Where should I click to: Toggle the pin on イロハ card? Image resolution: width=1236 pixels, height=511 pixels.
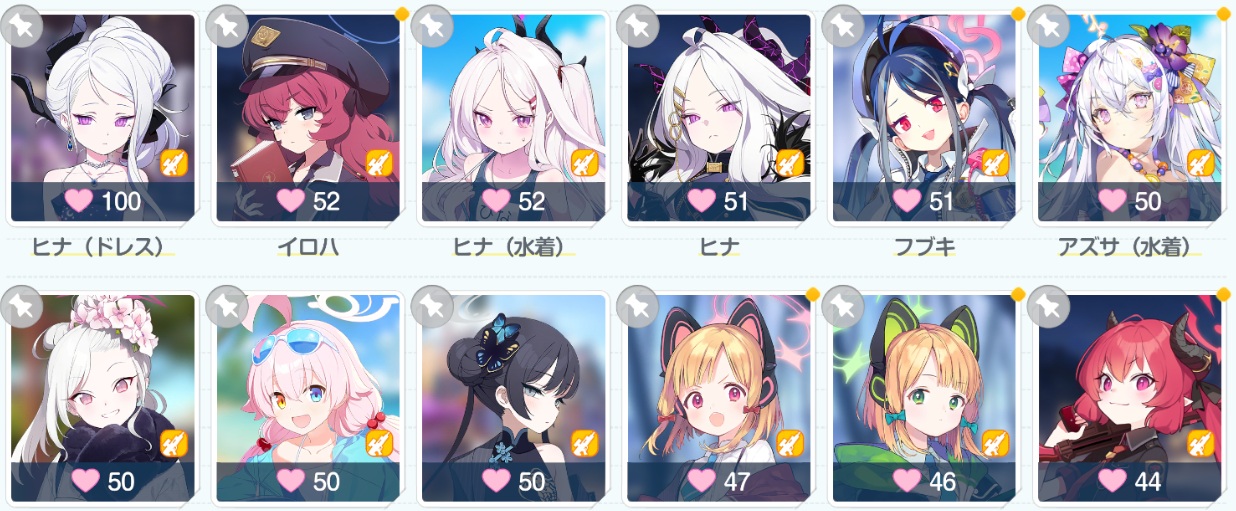pyautogui.click(x=226, y=27)
